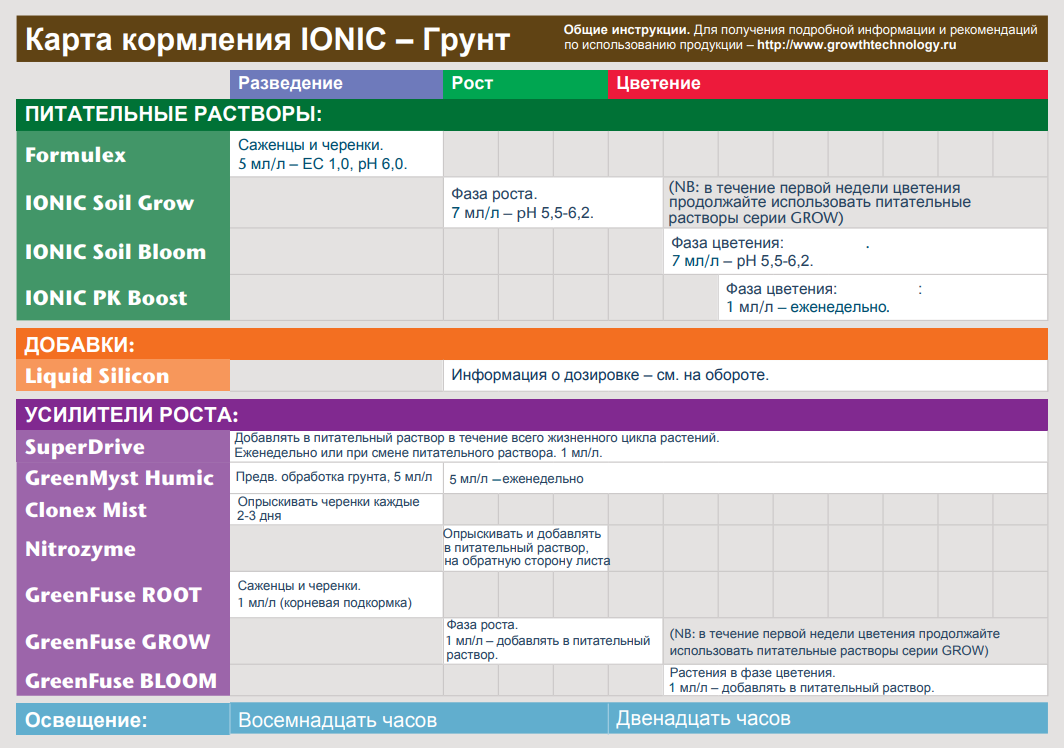Select the 'Цветение' phase header
This screenshot has width=1064, height=748.
pyautogui.click(x=827, y=84)
